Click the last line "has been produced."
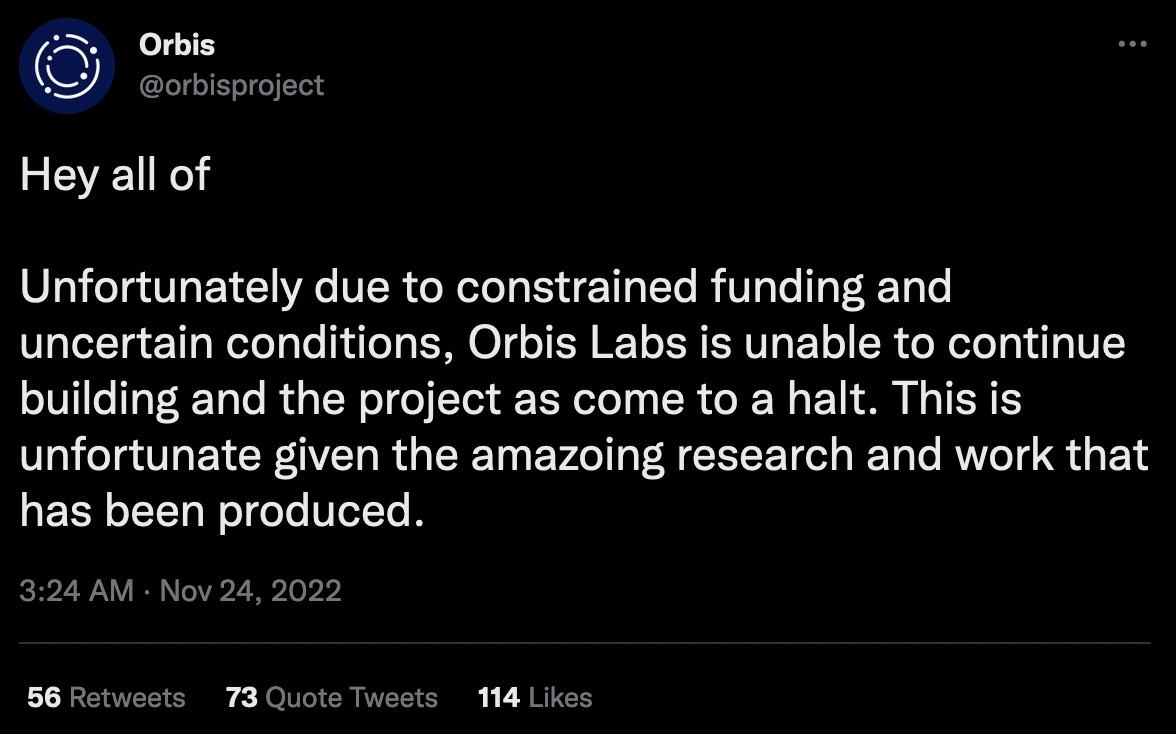 (x=222, y=512)
